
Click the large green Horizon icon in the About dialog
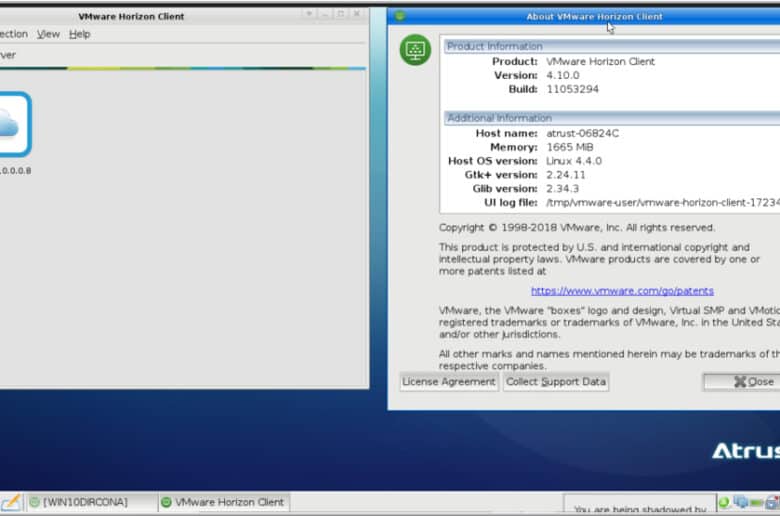[415, 50]
